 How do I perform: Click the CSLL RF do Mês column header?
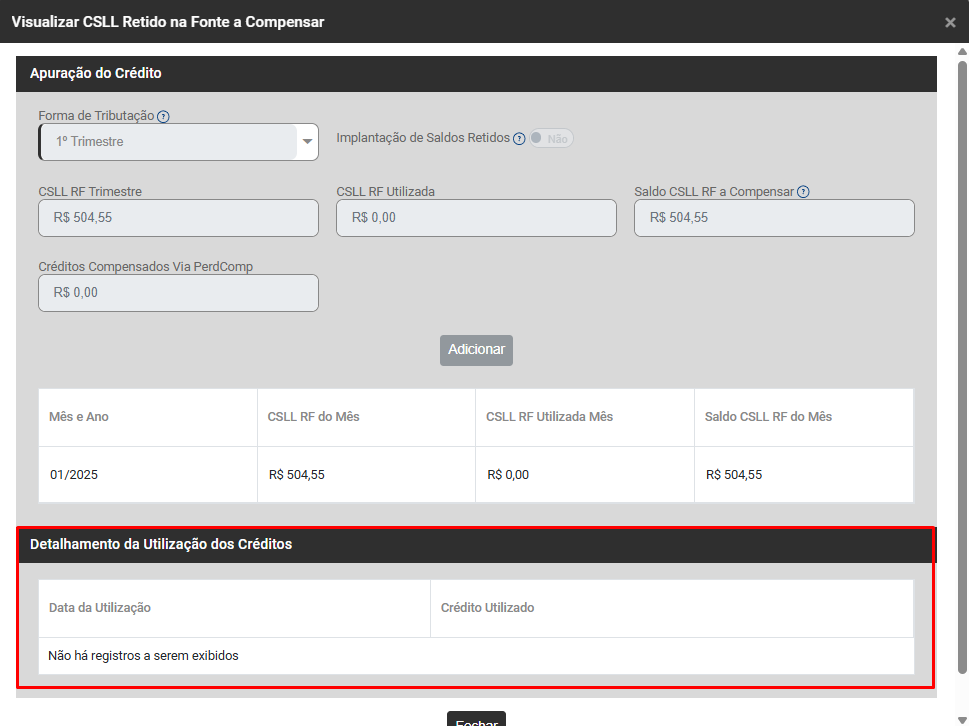[x=313, y=417]
